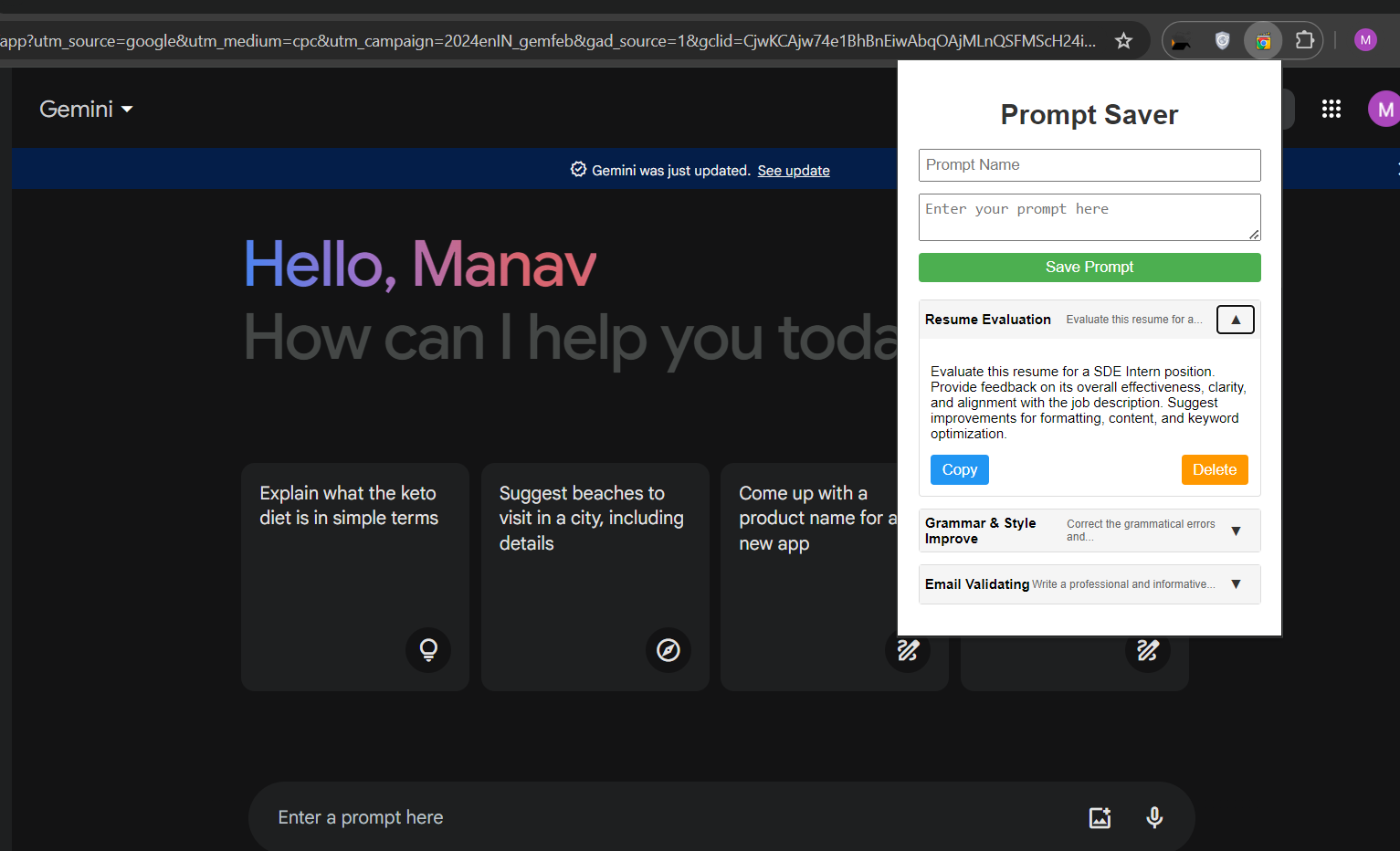Open the Gemini model dropdown
This screenshot has width=1400, height=851.
point(87,109)
